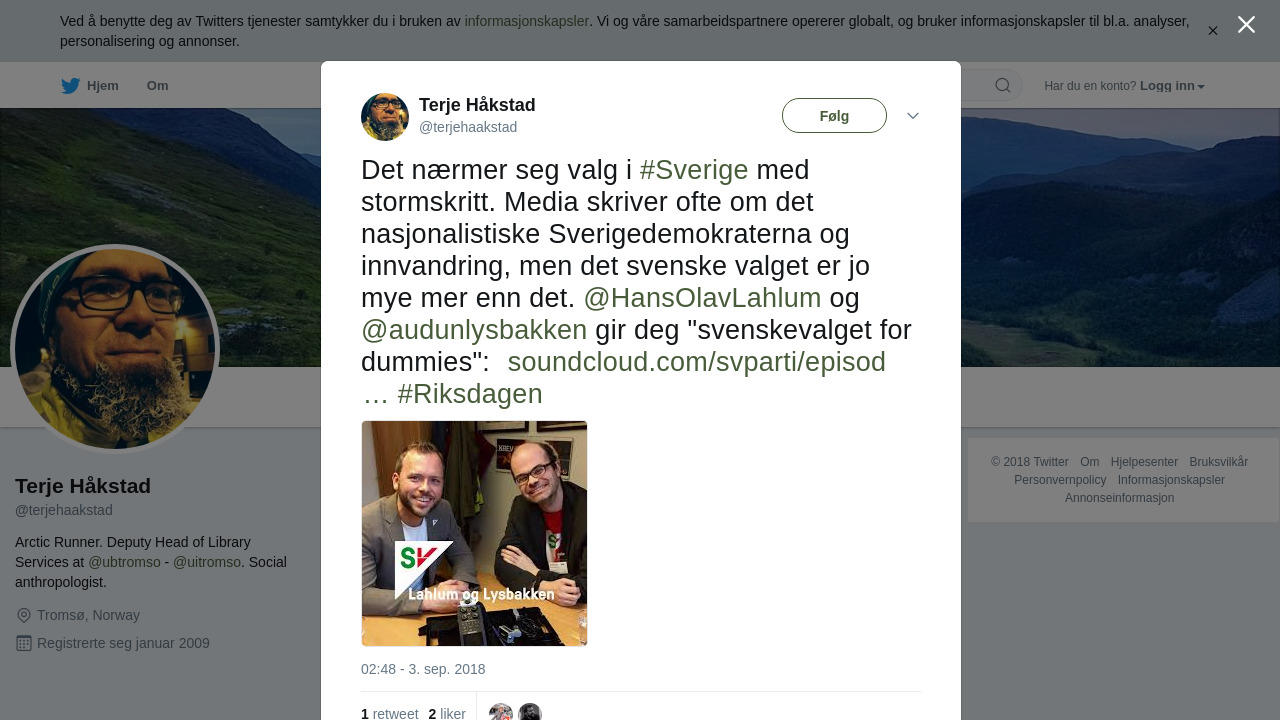1280x720 pixels.
Task: Open first liker's avatar below tweet
Action: click(501, 712)
